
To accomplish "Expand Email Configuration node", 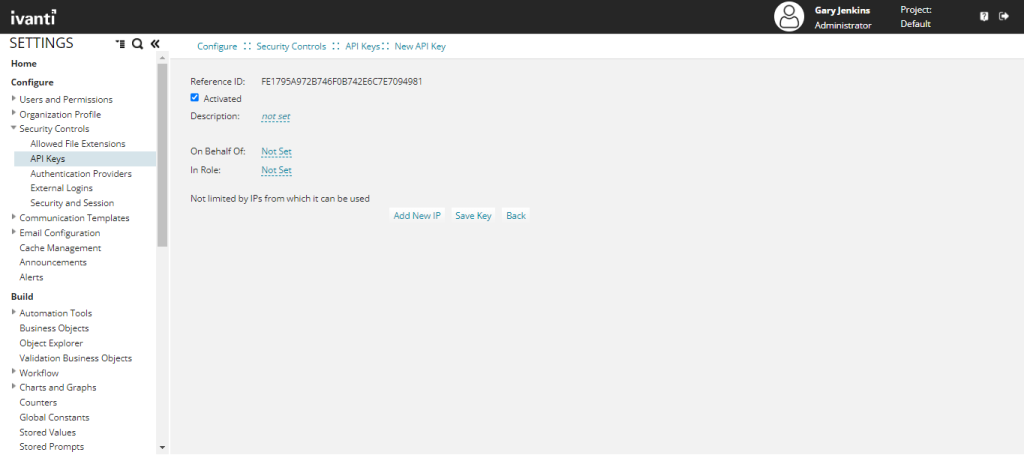I will pos(14,232).
